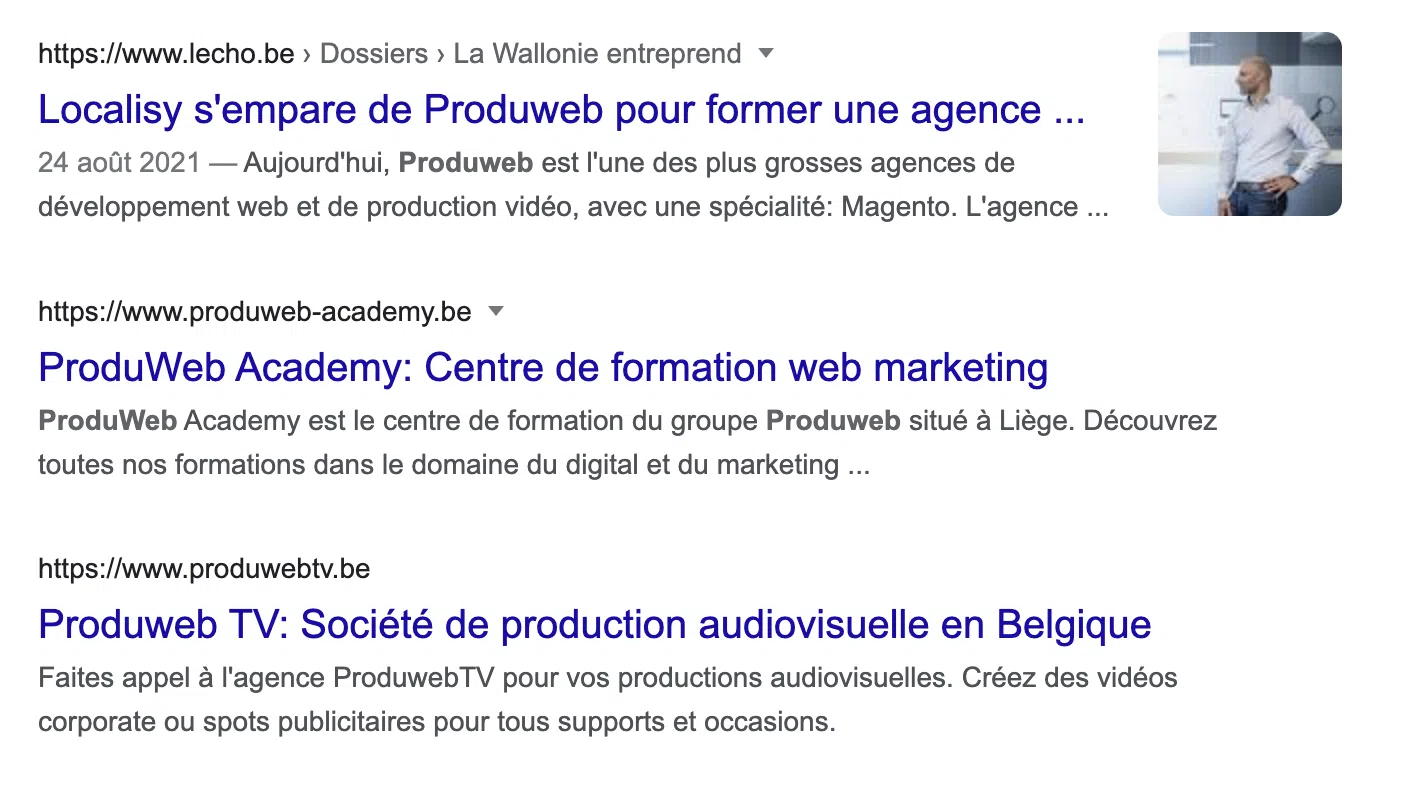
Task: Click the "24 août 2021" date text
Action: 120,163
